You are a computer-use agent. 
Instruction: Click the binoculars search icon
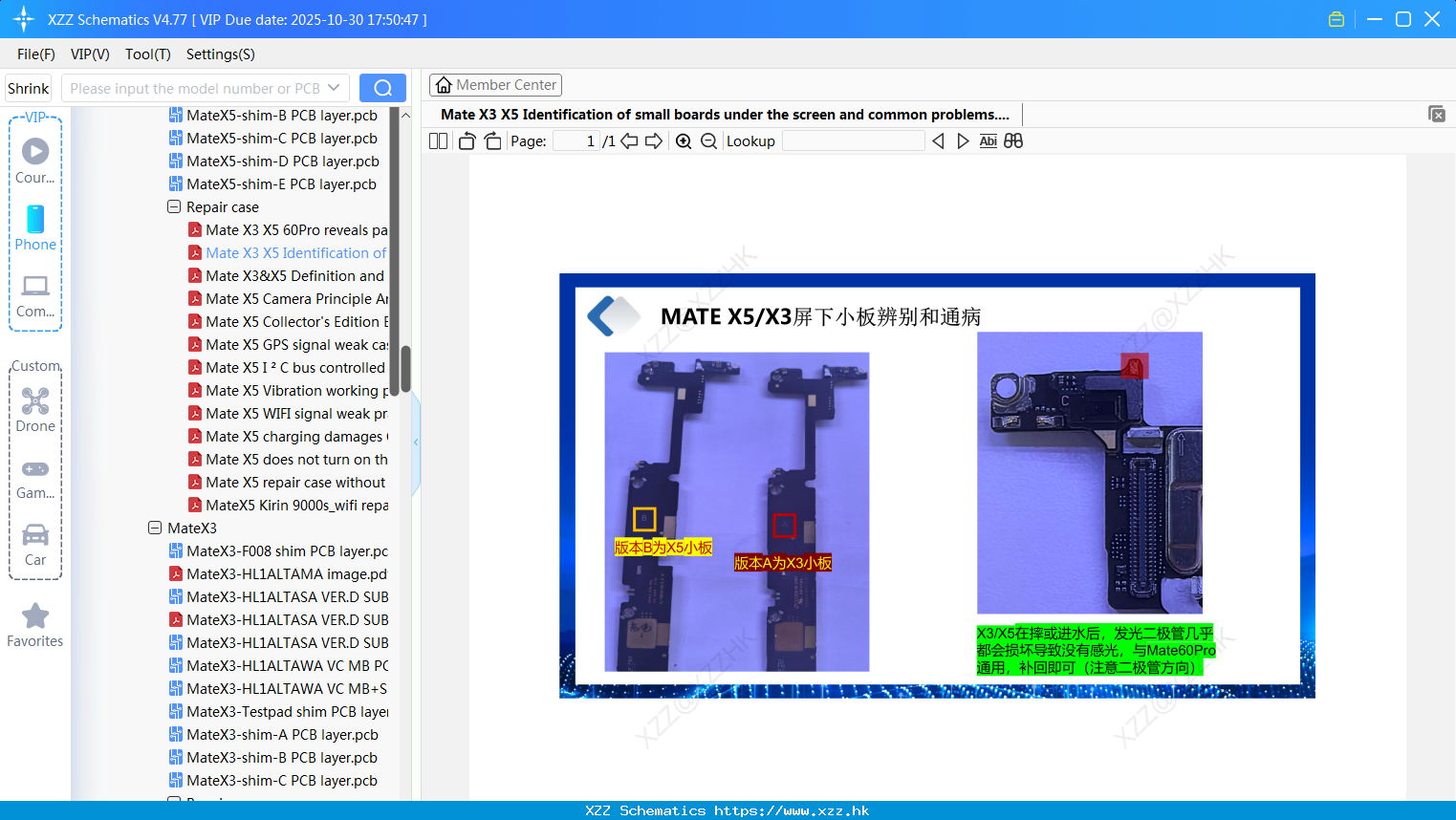[x=1013, y=141]
